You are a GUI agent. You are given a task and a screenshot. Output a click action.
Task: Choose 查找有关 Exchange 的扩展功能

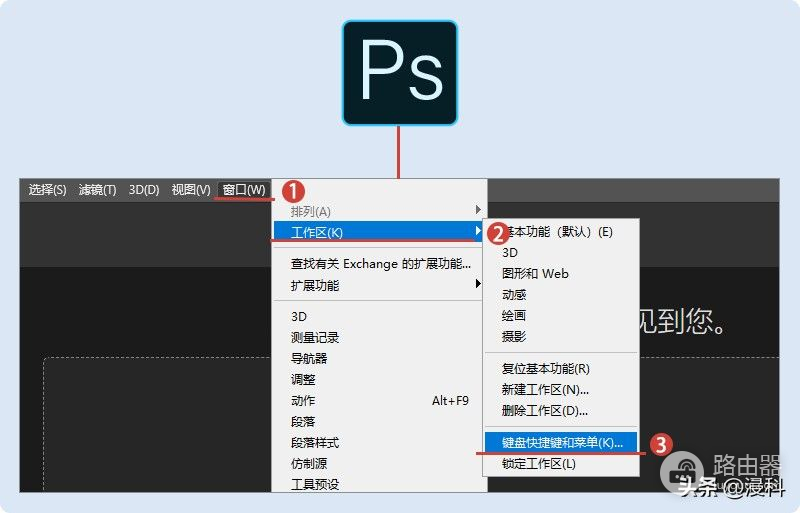click(x=379, y=264)
